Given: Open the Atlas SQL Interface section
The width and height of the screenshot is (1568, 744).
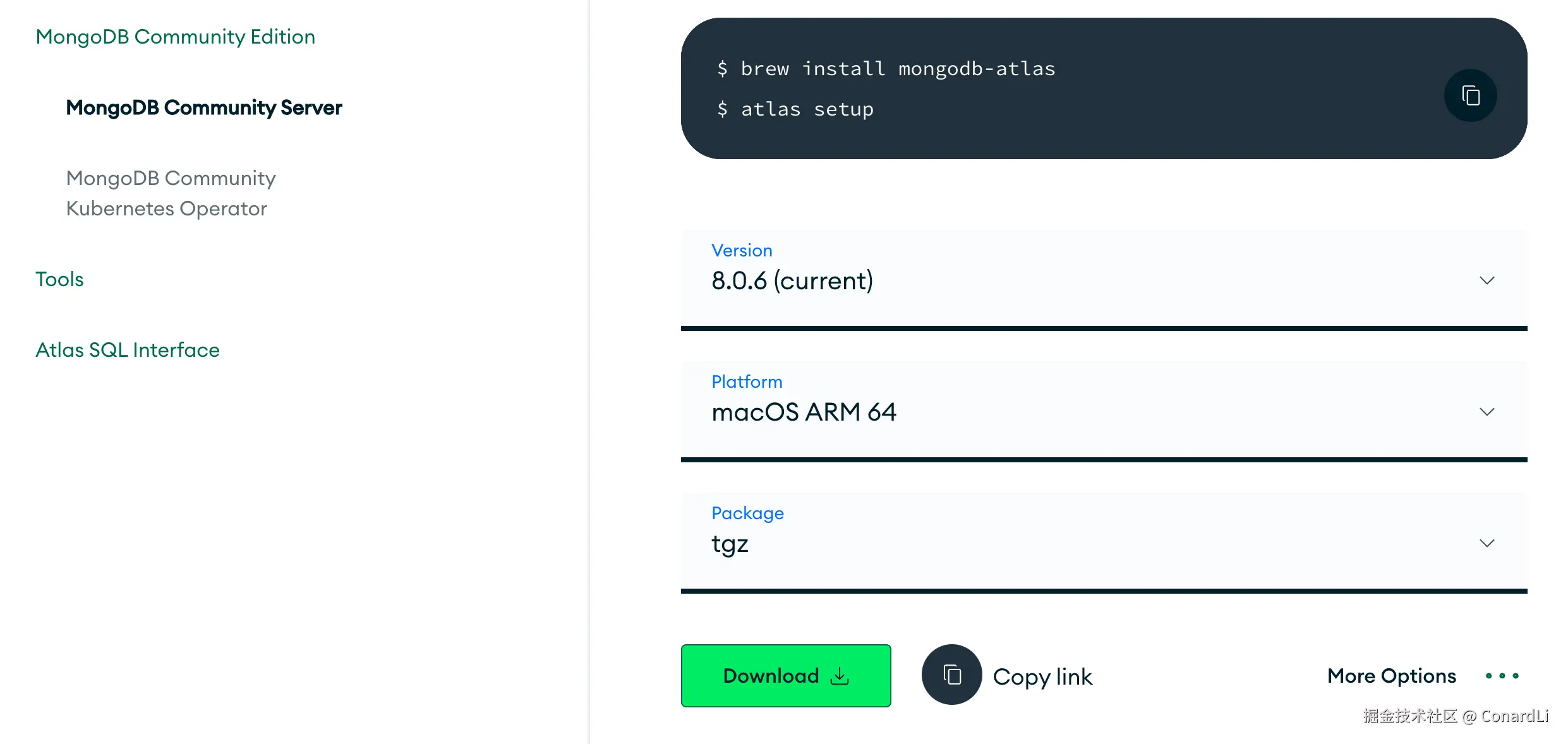Looking at the screenshot, I should pyautogui.click(x=127, y=349).
